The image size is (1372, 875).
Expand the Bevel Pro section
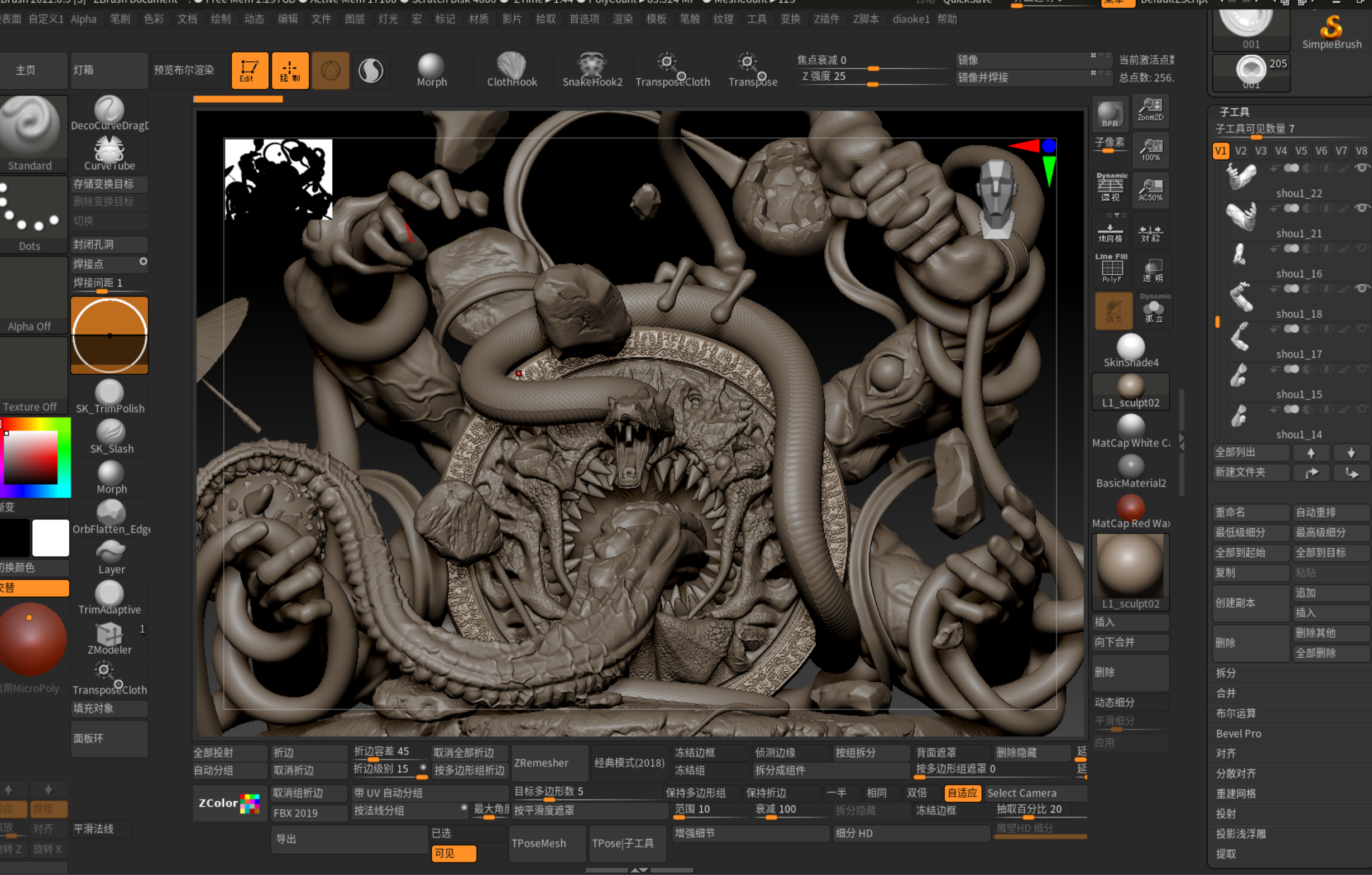(1238, 733)
